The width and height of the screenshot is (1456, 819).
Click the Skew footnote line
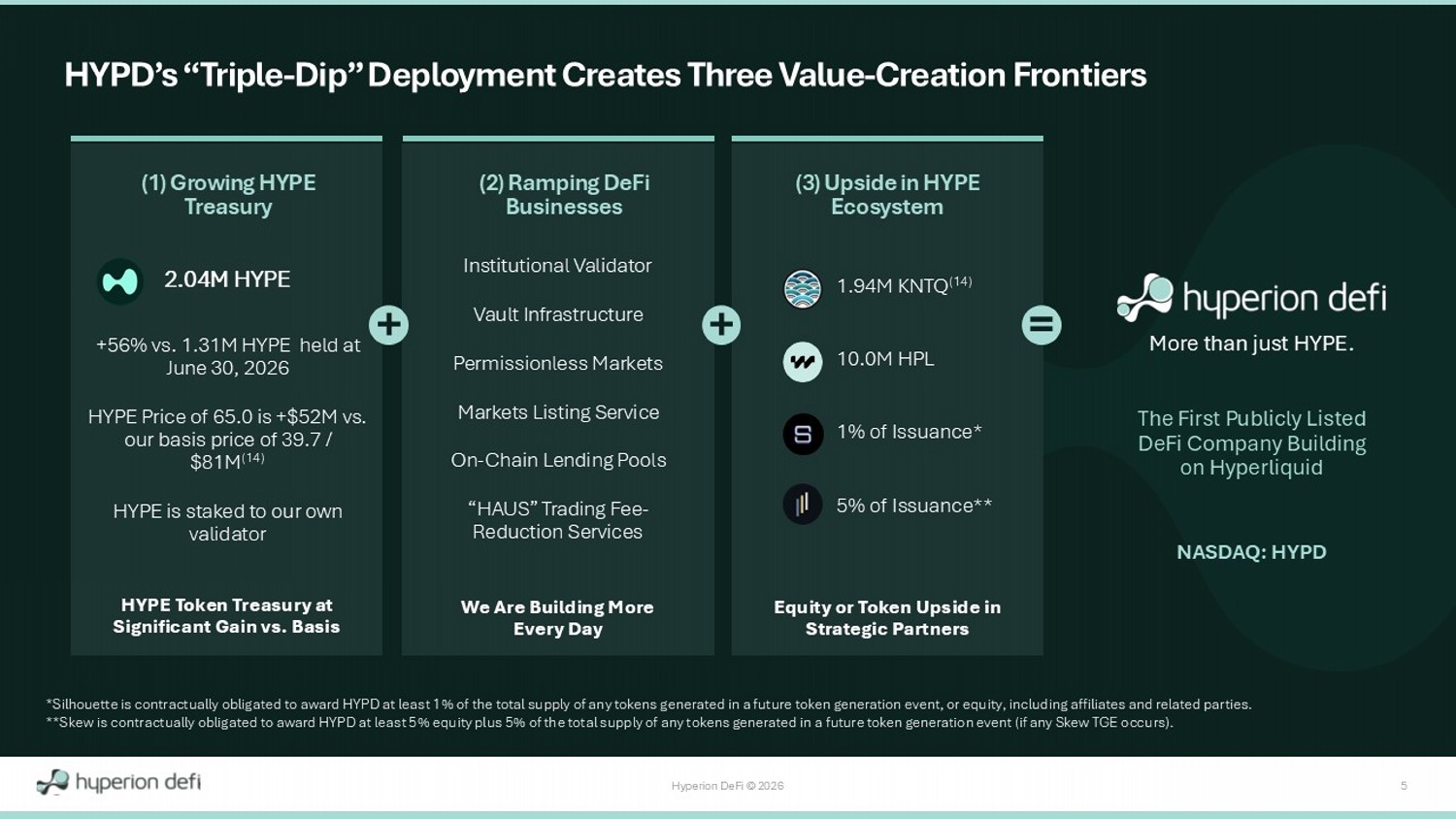point(610,722)
